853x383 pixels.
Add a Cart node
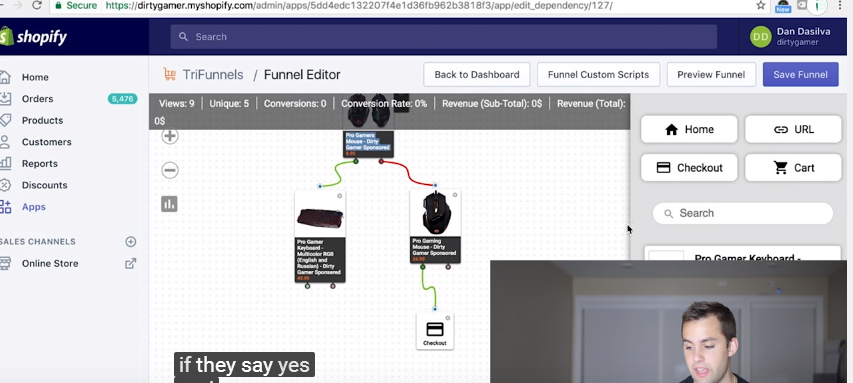click(793, 168)
